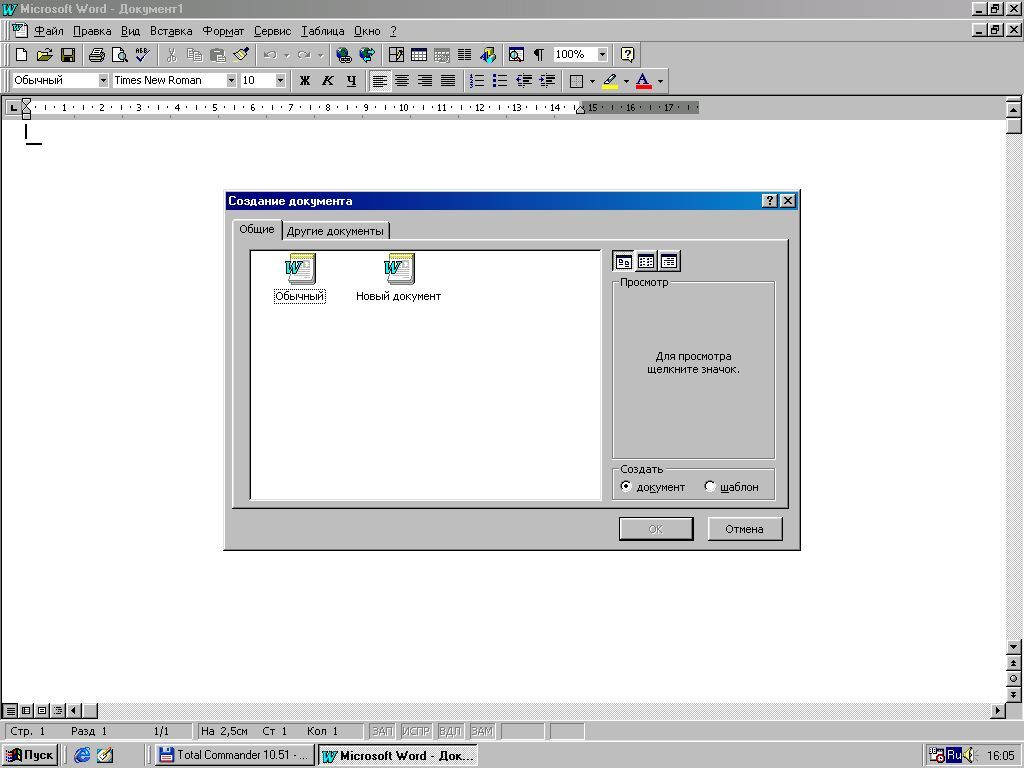Click the Decrease Indent icon
Viewport: 1024px width, 768px height.
click(524, 80)
